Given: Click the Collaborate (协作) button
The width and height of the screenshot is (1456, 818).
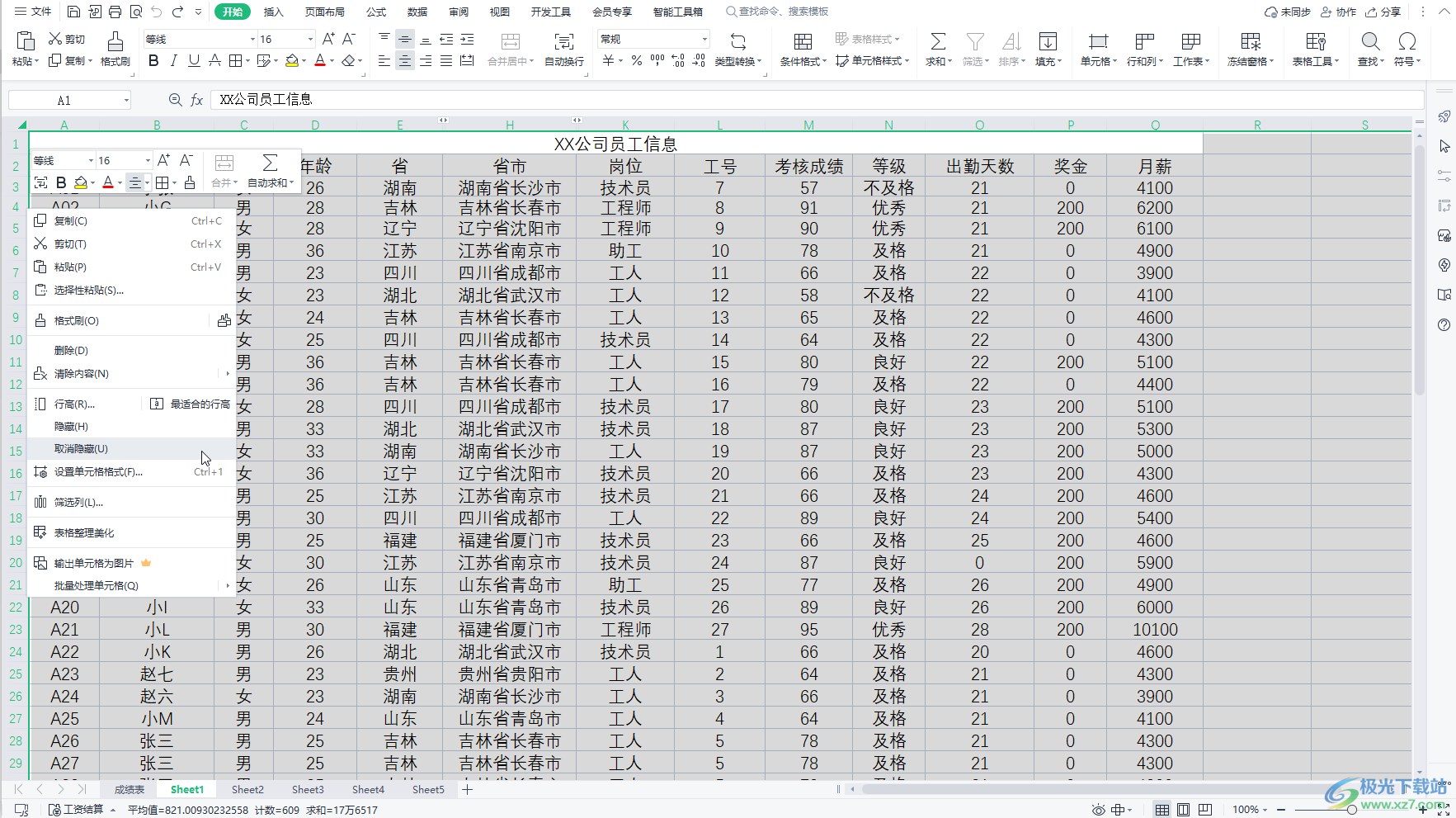Looking at the screenshot, I should click(x=1338, y=12).
